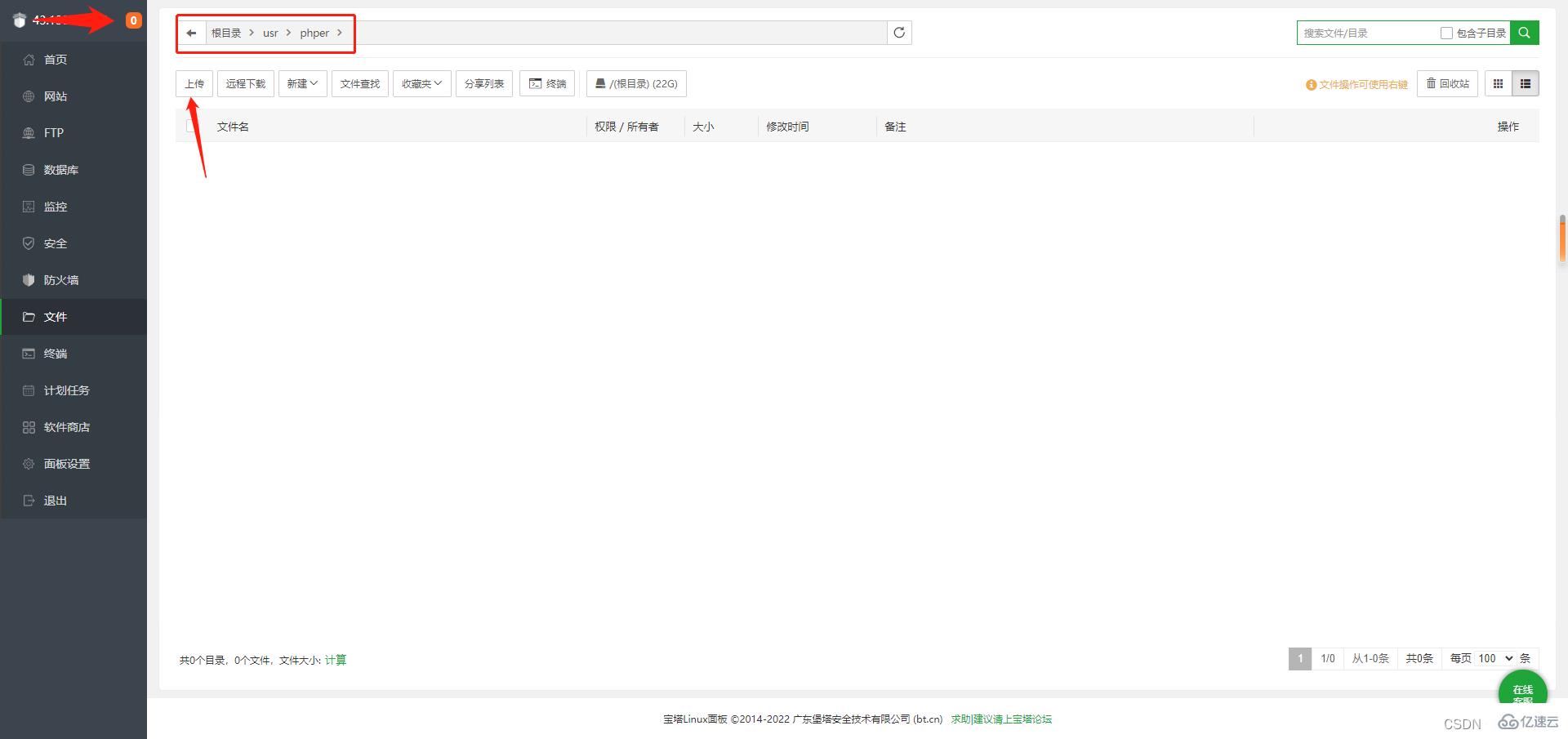The height and width of the screenshot is (739, 1568).
Task: Click 远程下载 button
Action: [x=246, y=83]
